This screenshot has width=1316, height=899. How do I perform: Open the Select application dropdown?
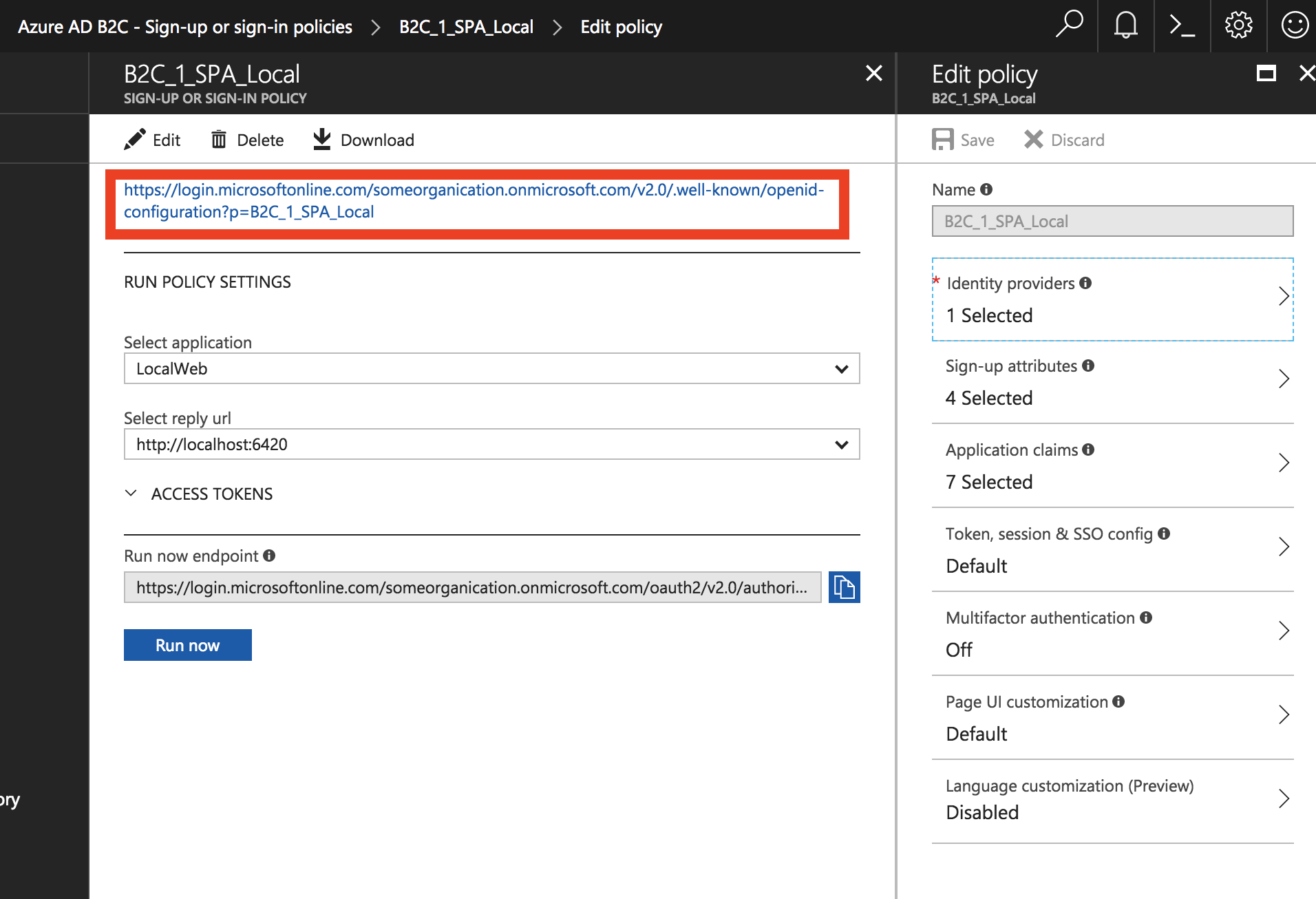point(492,368)
